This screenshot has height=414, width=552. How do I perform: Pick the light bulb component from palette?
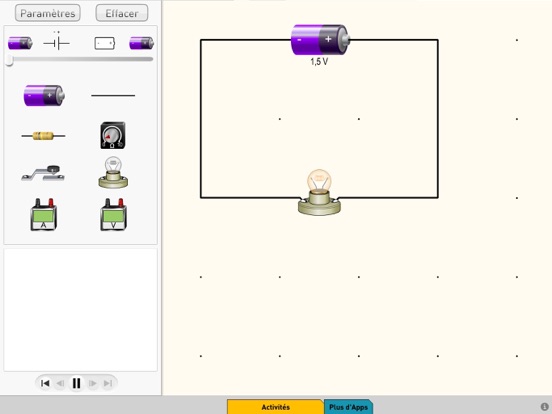pyautogui.click(x=113, y=172)
